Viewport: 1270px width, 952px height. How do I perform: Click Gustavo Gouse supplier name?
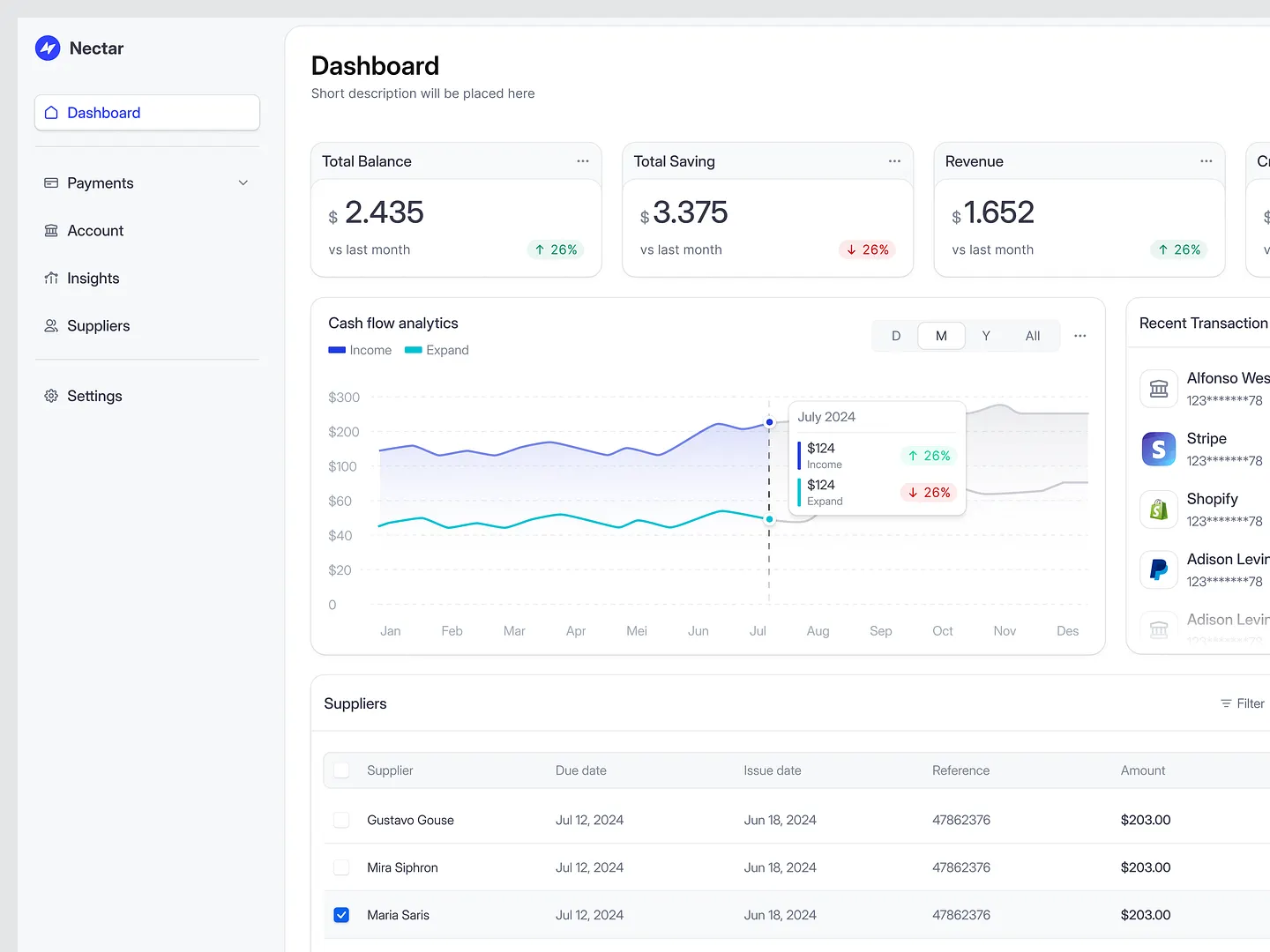tap(410, 820)
